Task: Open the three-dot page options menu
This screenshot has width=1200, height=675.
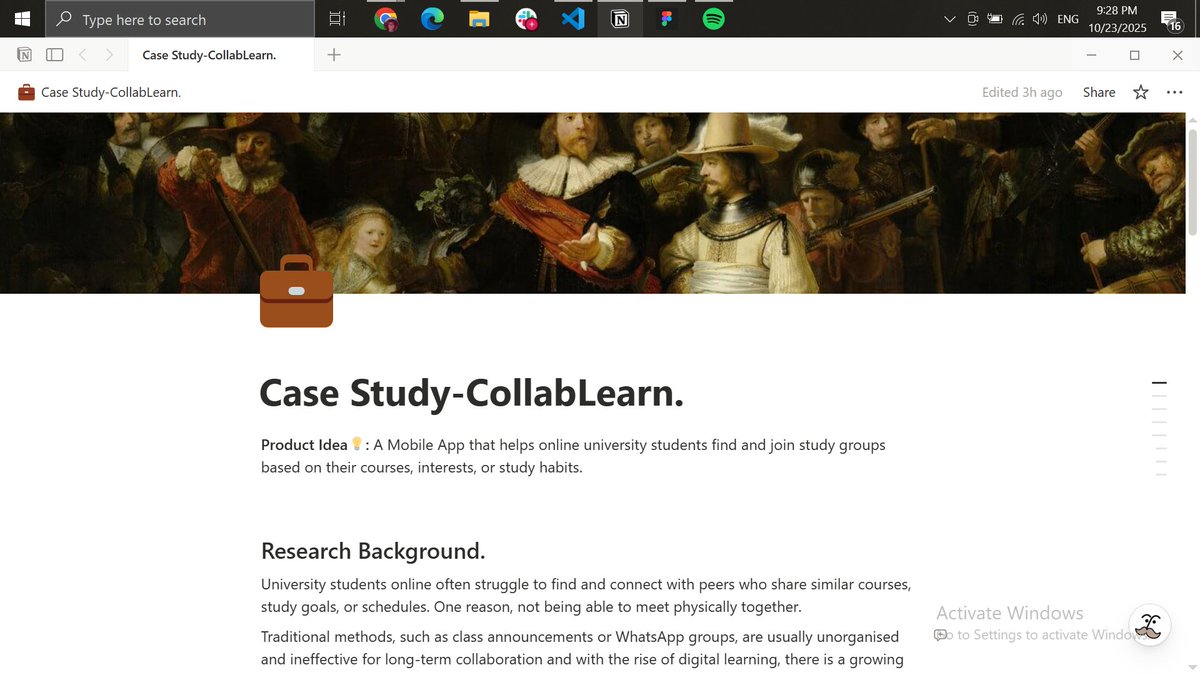Action: 1174,92
